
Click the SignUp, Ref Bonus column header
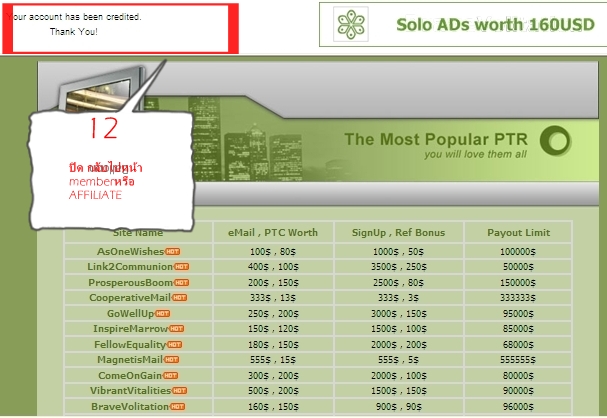coord(398,232)
